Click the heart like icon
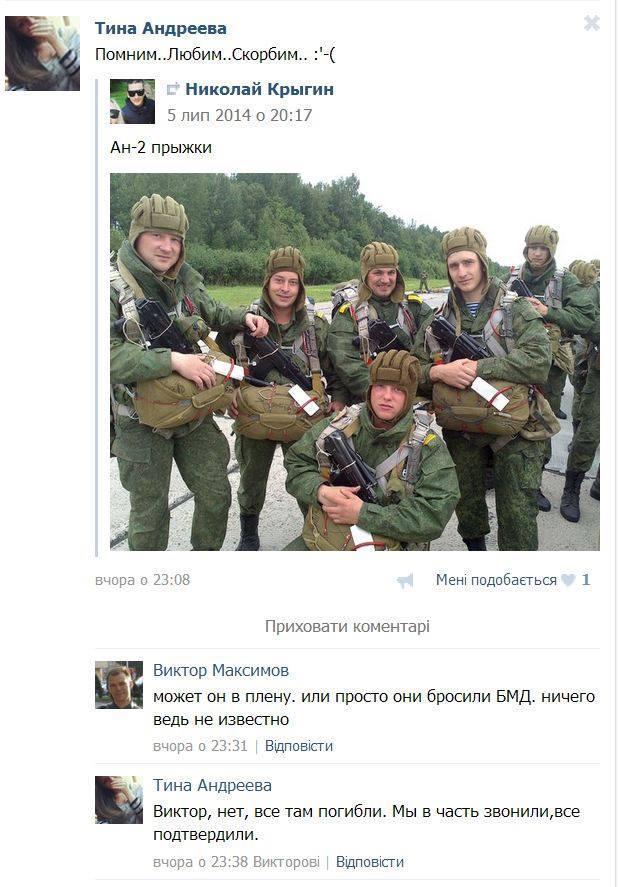Screen dimensions: 619x887 point(569,580)
